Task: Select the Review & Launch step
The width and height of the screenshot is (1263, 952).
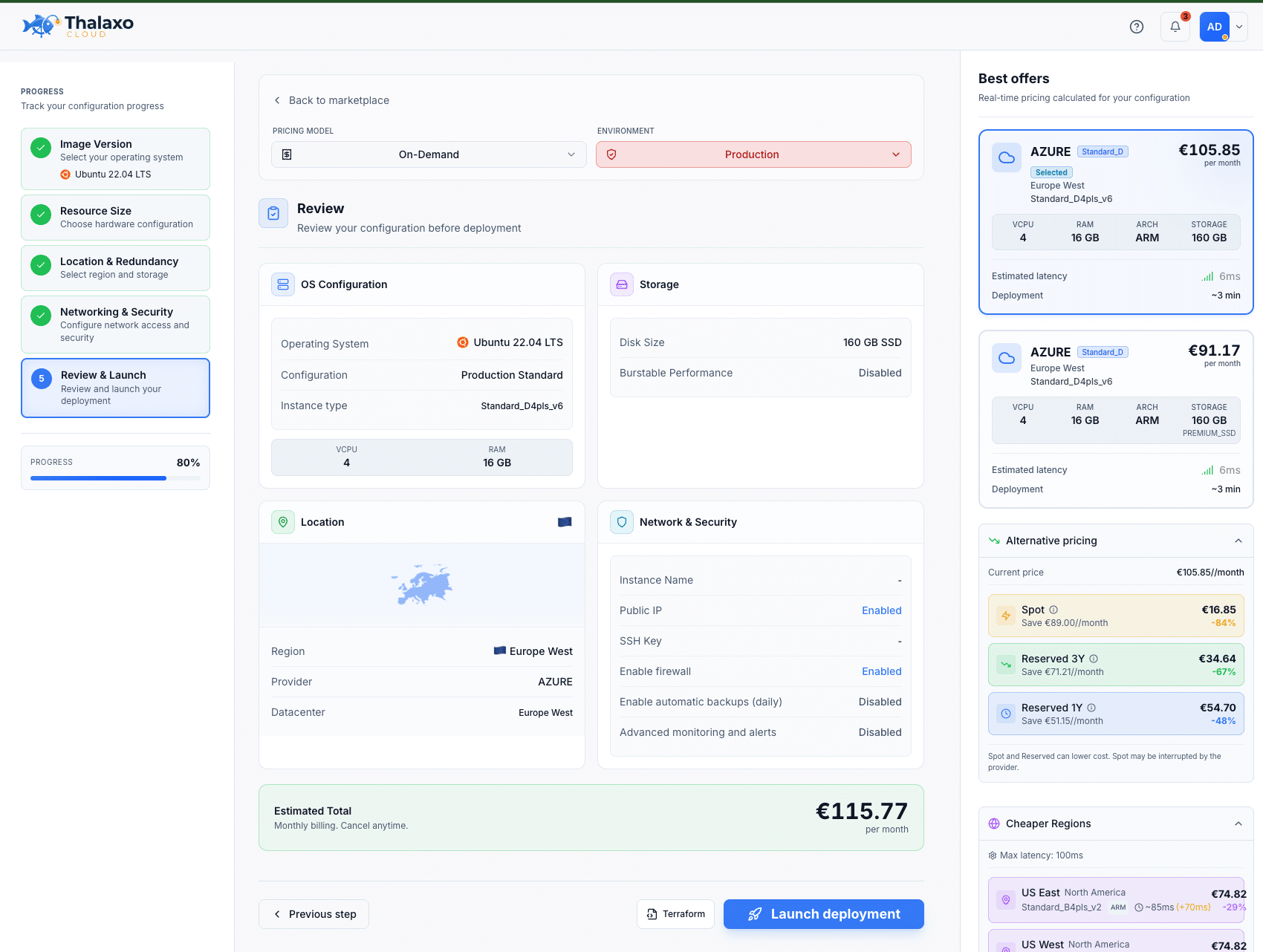Action: [x=115, y=388]
